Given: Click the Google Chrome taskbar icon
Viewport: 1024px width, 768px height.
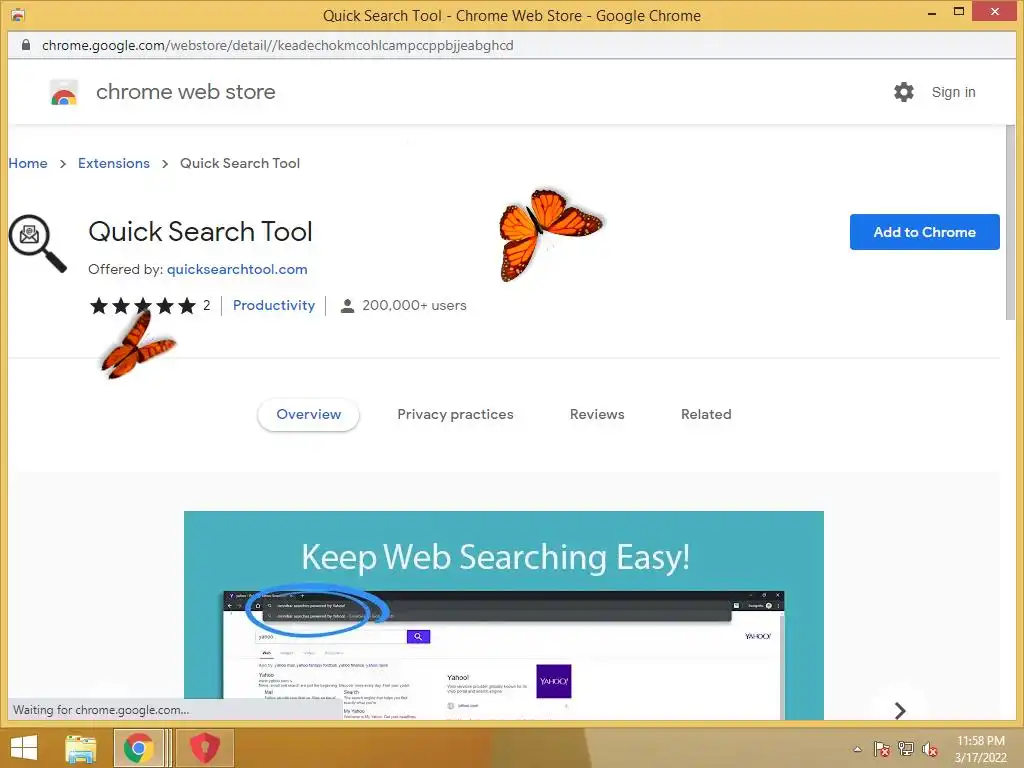Looking at the screenshot, I should [138, 748].
